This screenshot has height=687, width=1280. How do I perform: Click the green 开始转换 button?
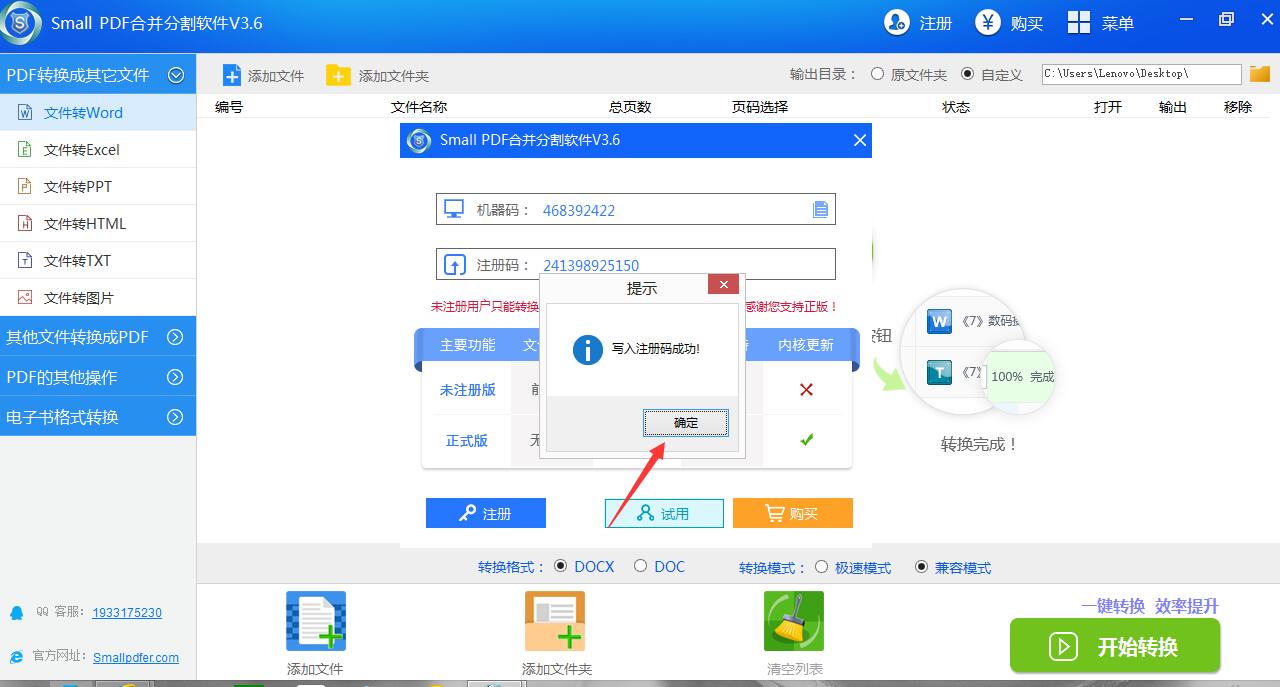click(x=1115, y=646)
